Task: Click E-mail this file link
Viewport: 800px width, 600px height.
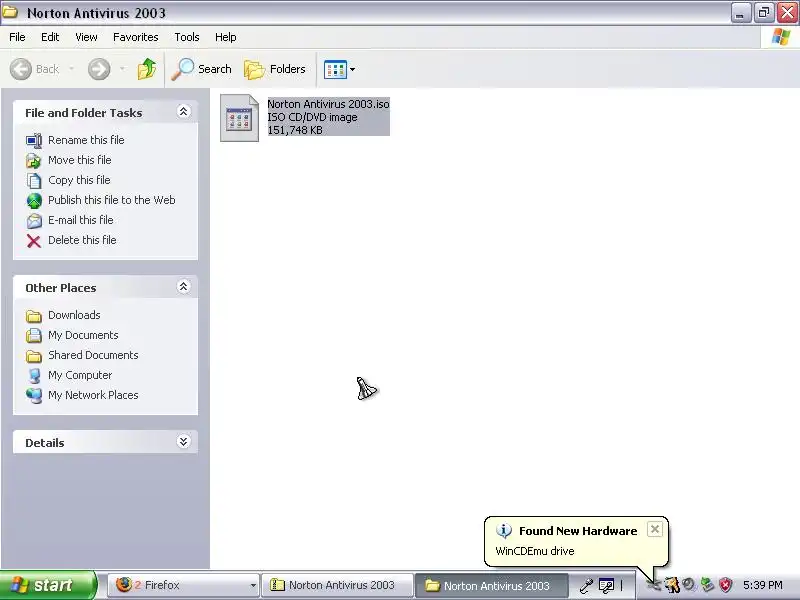Action: [81, 220]
